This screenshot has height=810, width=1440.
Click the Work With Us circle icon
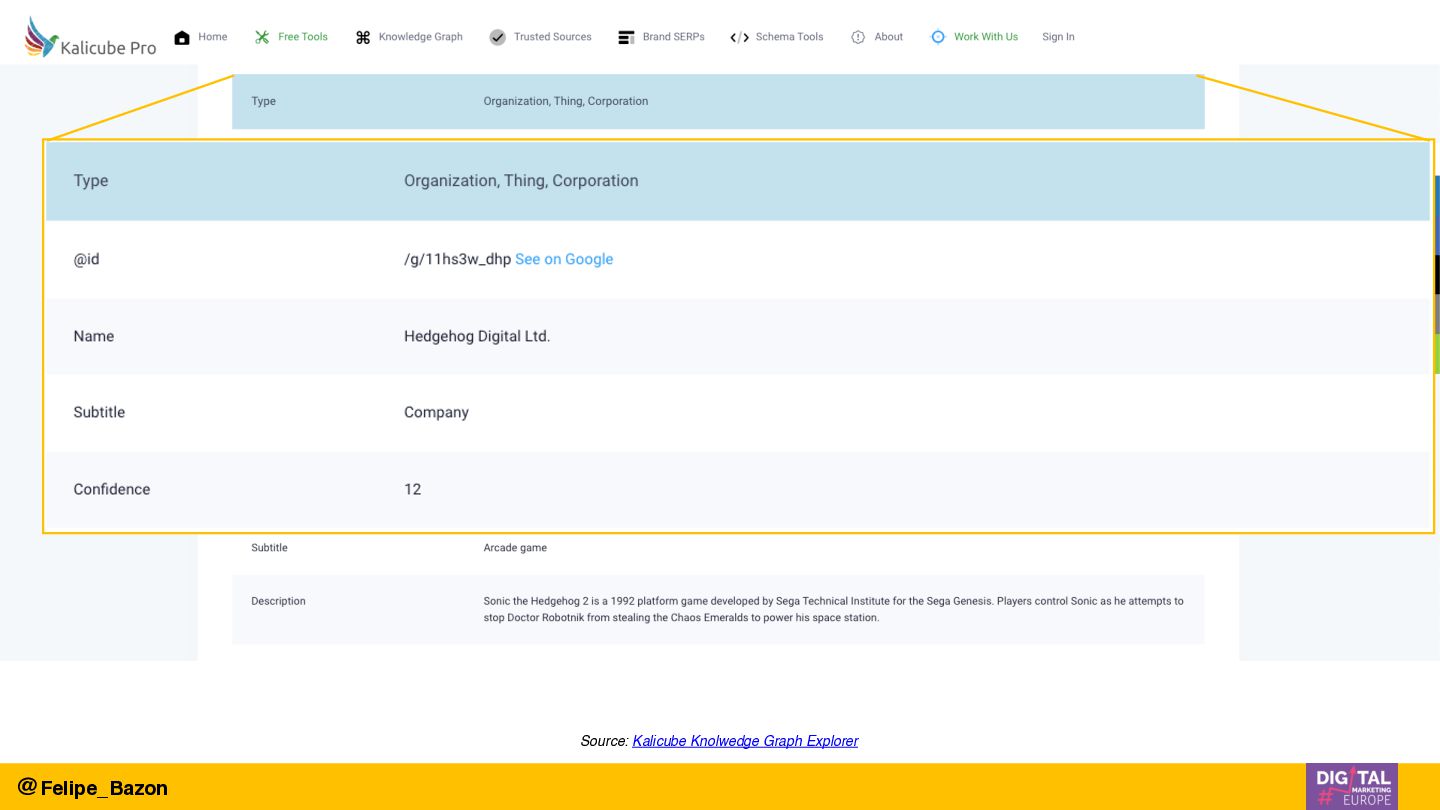pyautogui.click(x=938, y=37)
